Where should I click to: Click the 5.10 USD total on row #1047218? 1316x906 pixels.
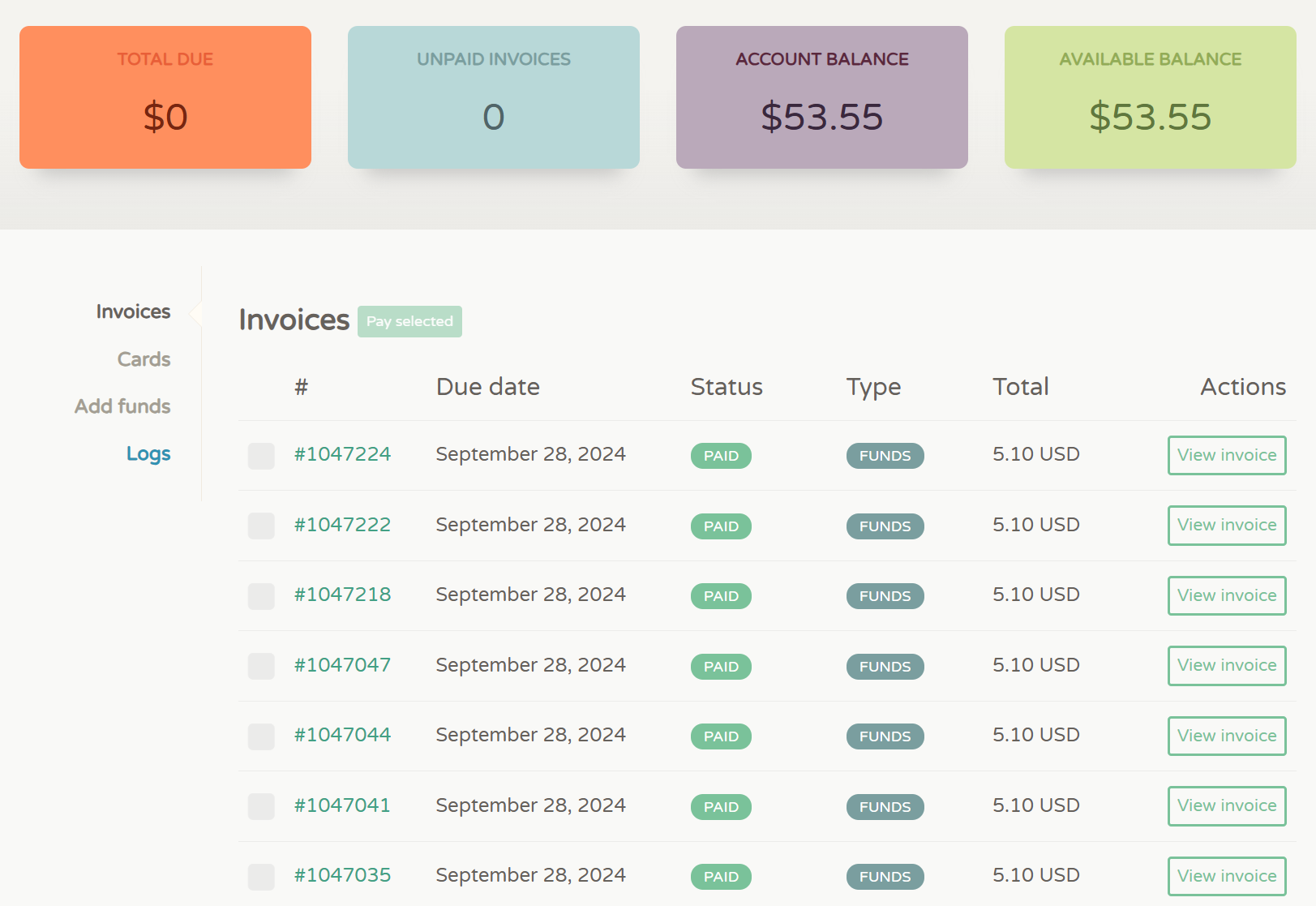click(1036, 595)
